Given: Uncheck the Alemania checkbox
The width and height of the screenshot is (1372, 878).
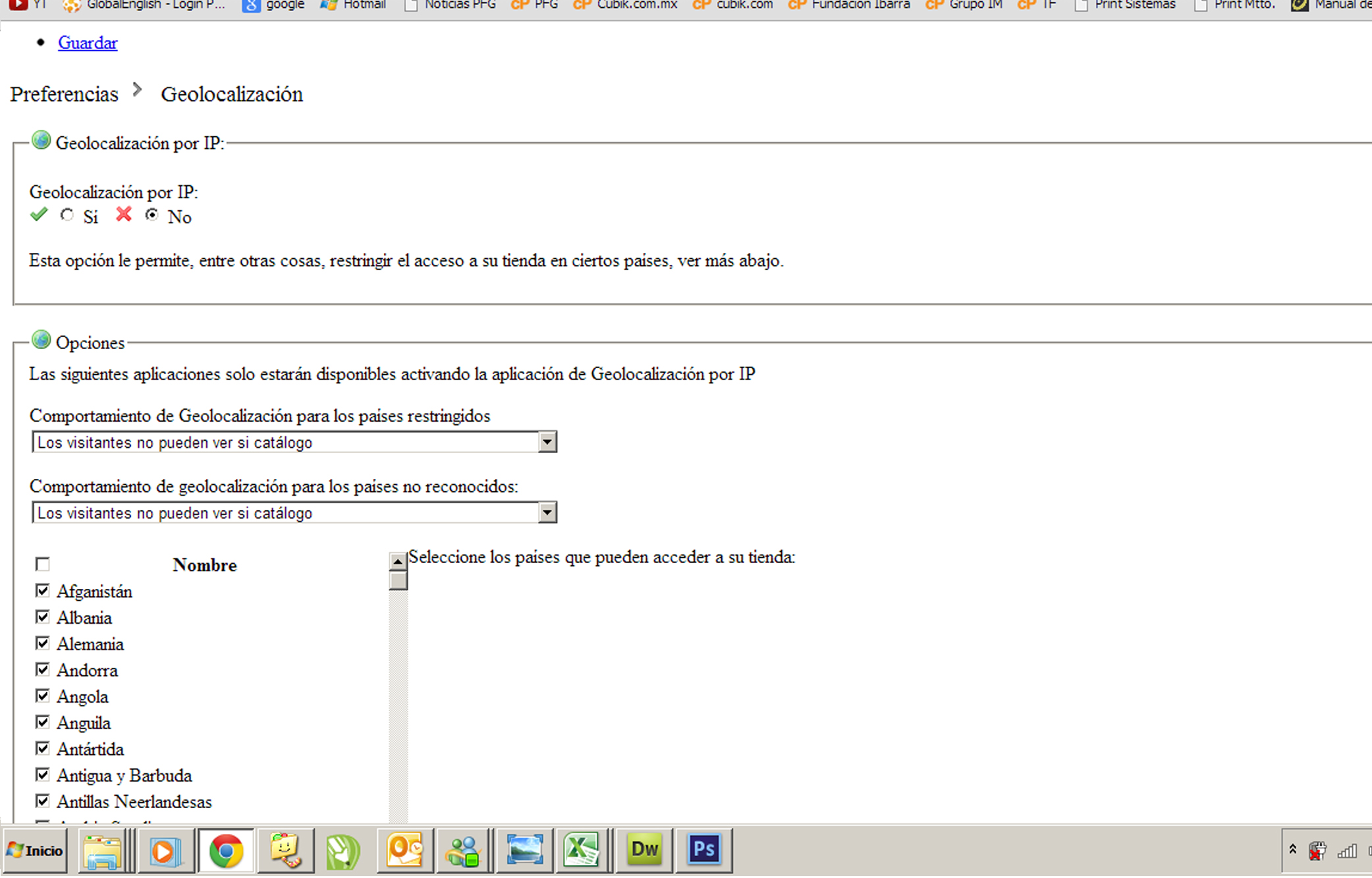Looking at the screenshot, I should click(x=43, y=644).
